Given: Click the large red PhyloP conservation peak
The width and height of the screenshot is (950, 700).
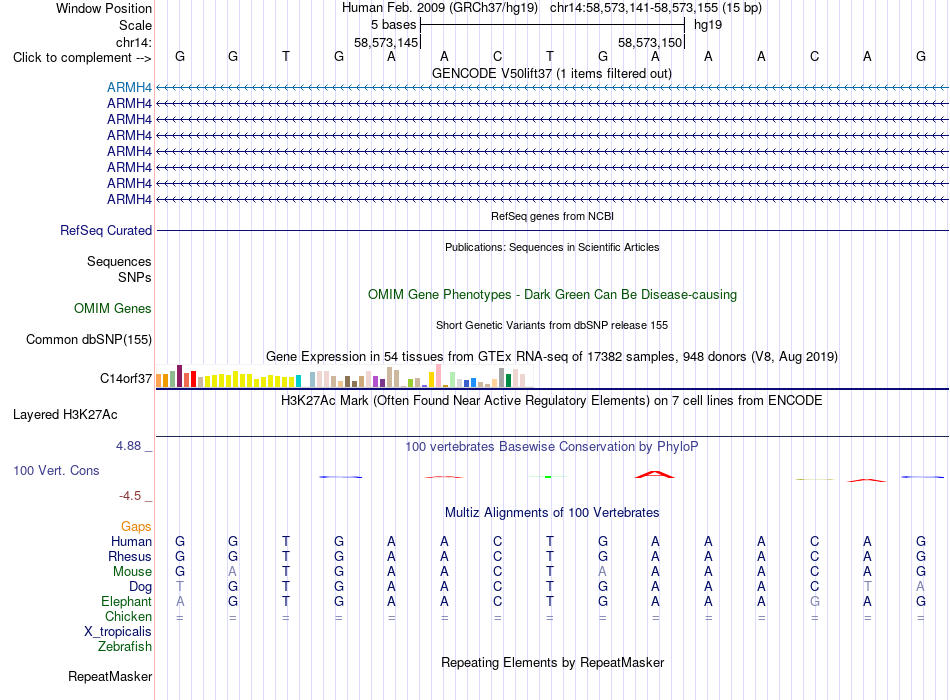Looking at the screenshot, I should point(655,475).
